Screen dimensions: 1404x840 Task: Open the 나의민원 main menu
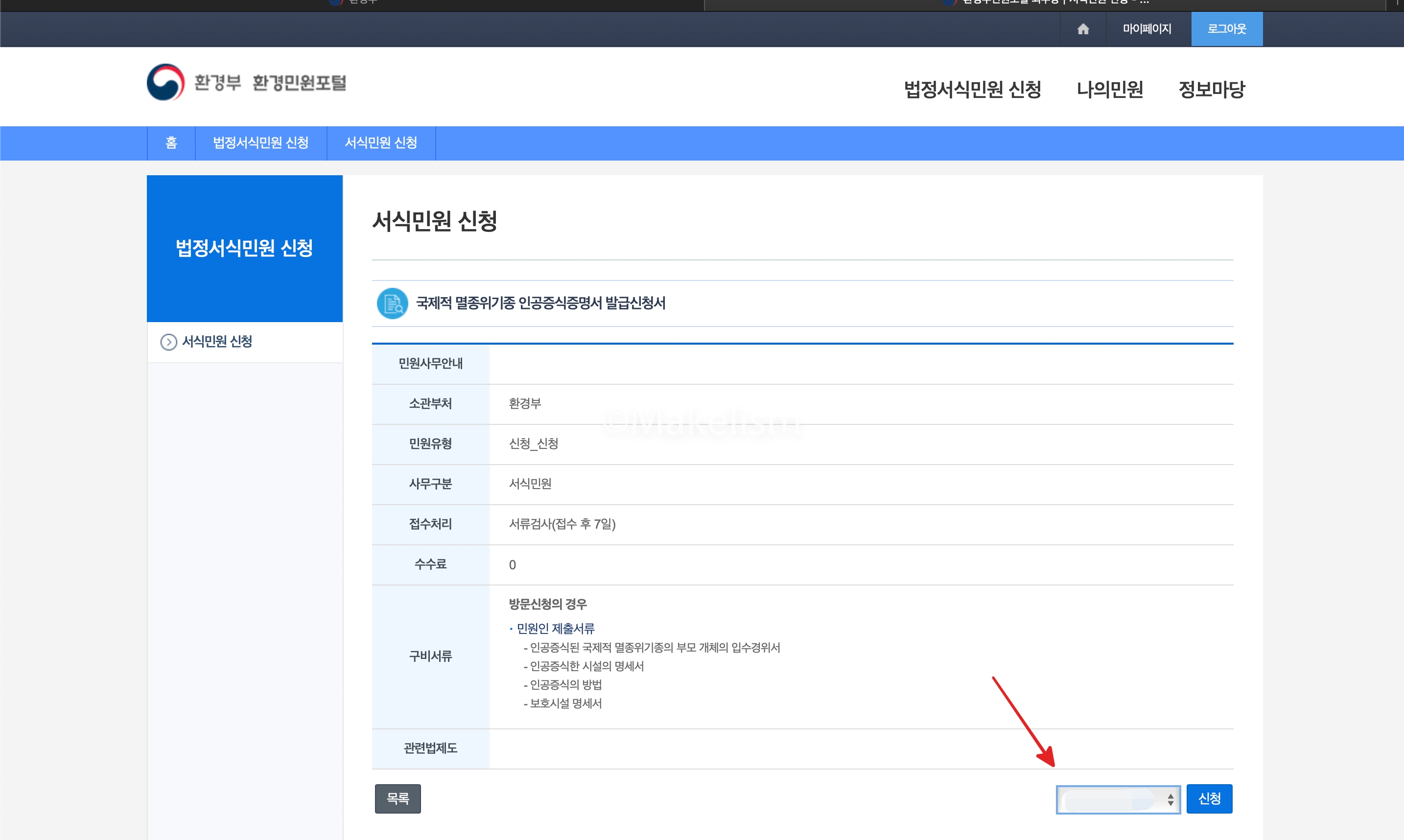tap(1109, 90)
